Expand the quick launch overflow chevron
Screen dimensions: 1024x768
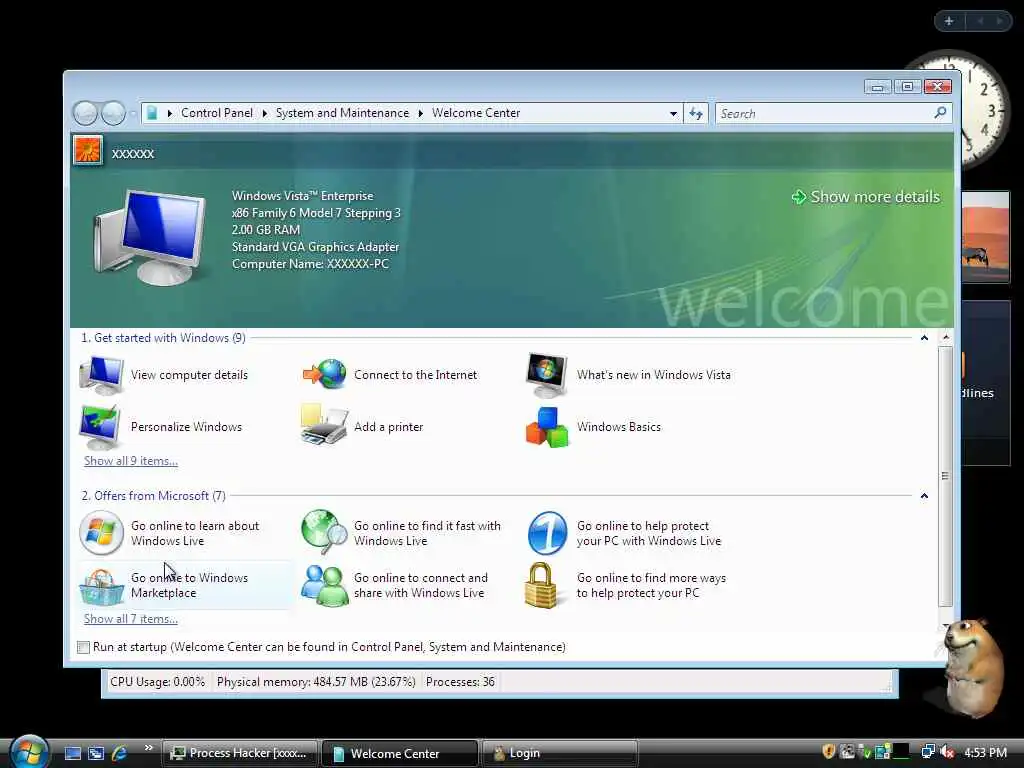pos(149,748)
